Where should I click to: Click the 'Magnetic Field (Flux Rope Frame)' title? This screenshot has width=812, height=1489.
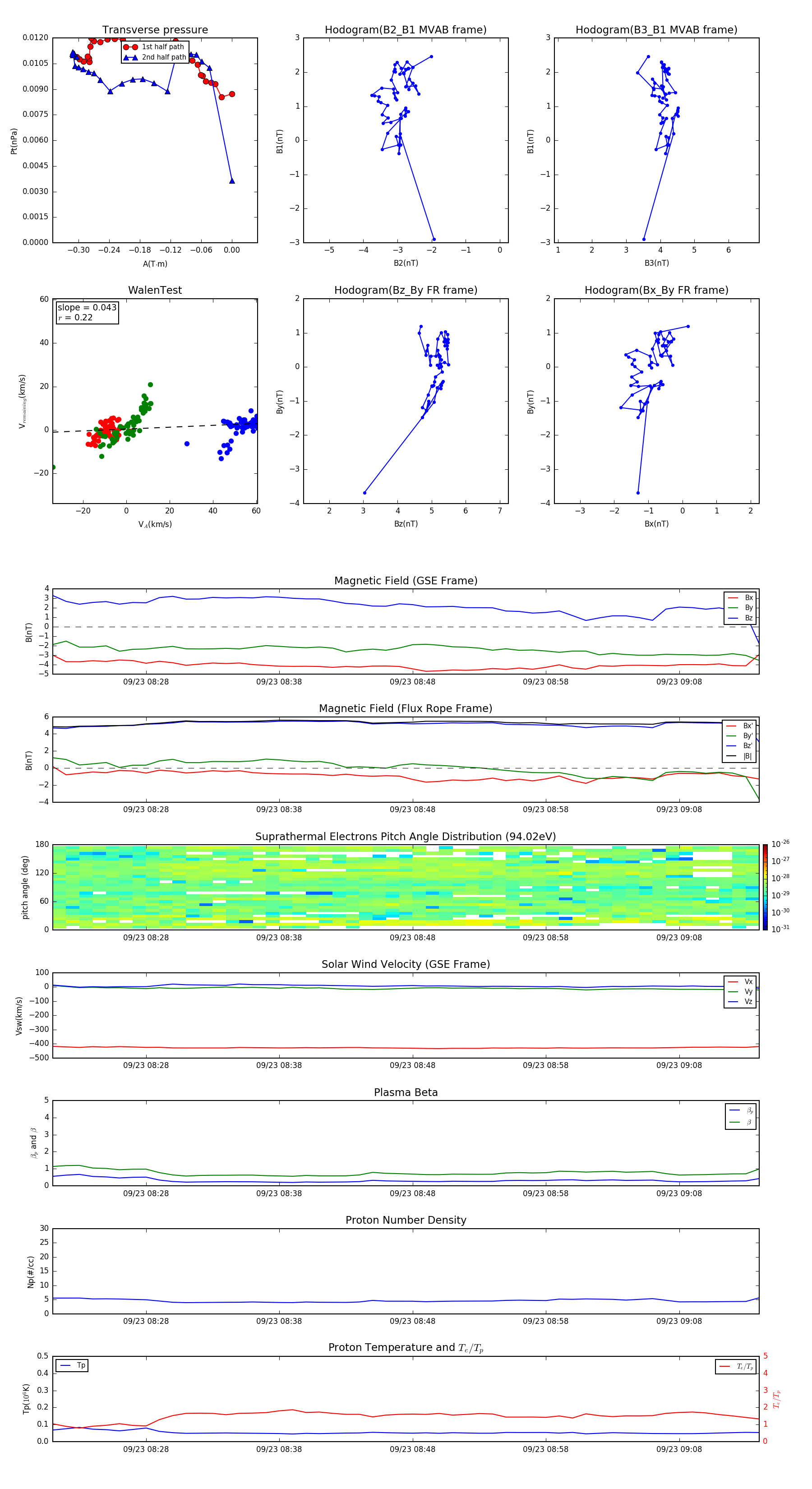click(x=406, y=709)
